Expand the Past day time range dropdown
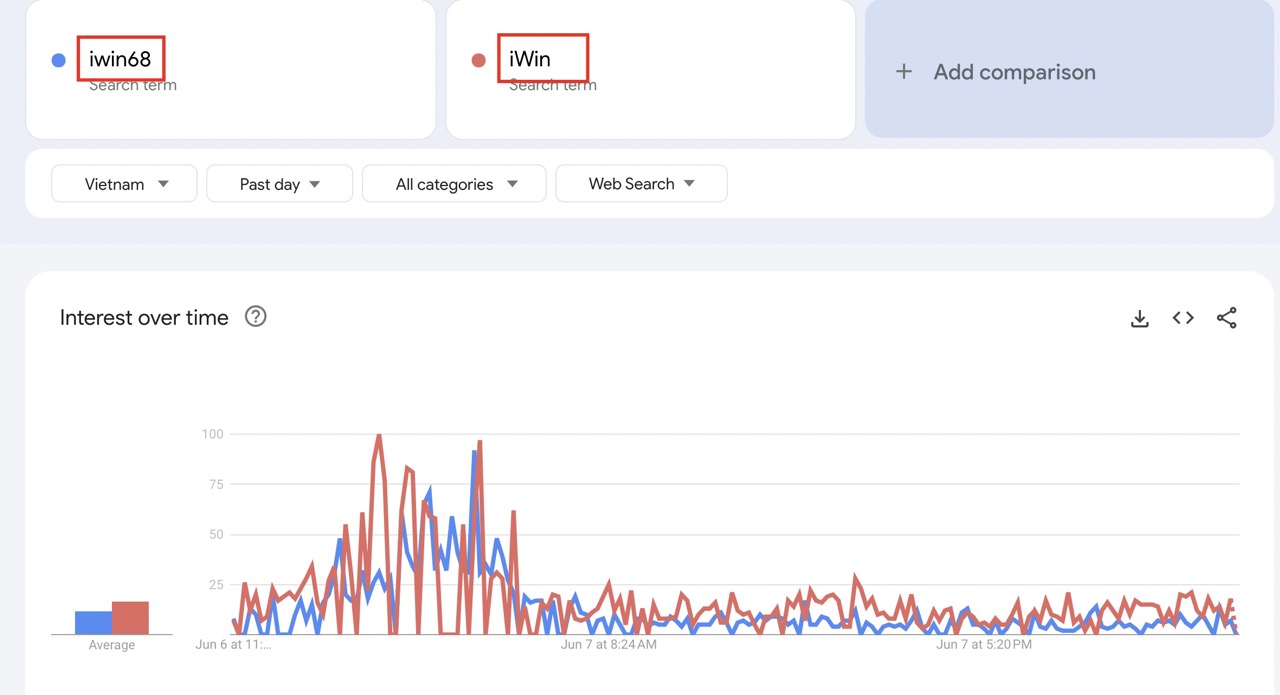 click(279, 184)
